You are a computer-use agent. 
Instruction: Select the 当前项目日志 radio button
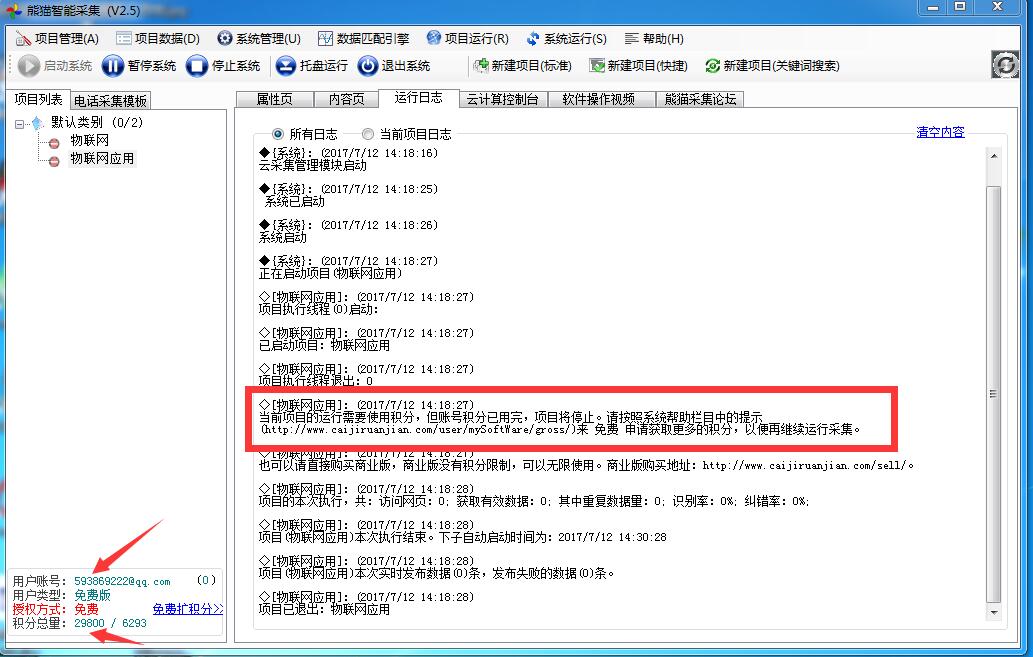coord(368,134)
